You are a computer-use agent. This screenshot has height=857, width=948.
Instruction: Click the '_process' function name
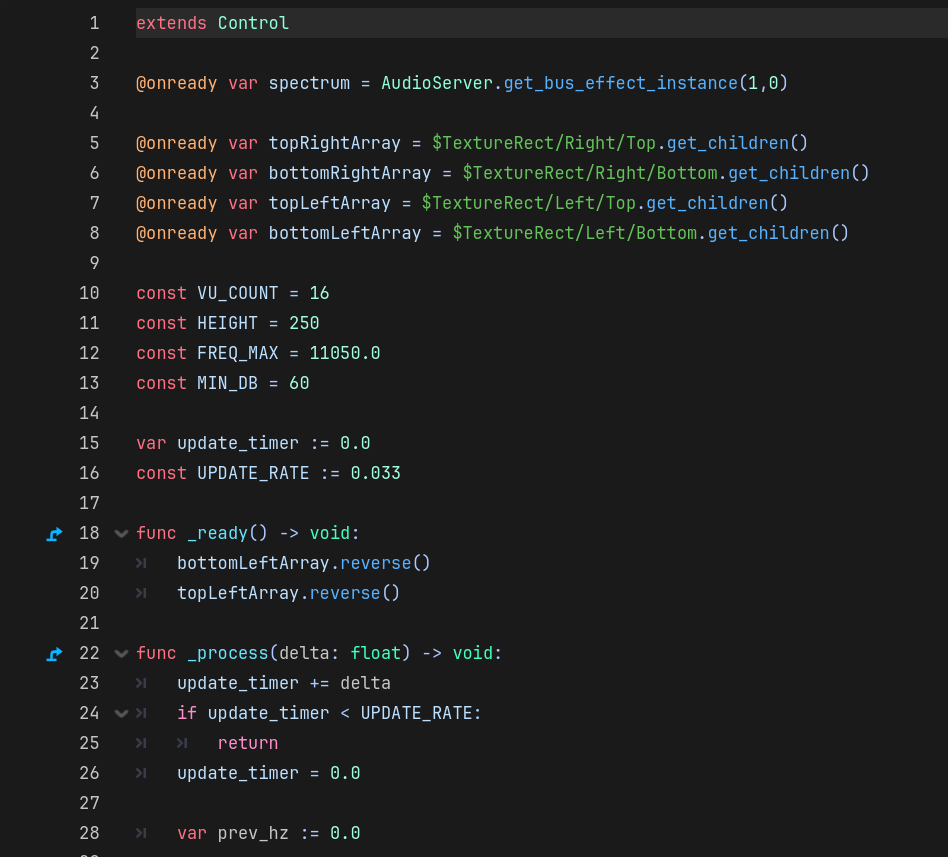pos(228,653)
